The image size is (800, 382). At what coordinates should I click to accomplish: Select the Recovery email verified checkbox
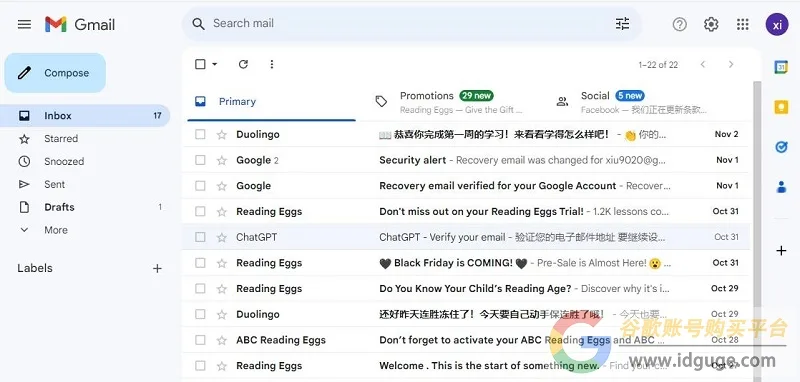tap(200, 186)
